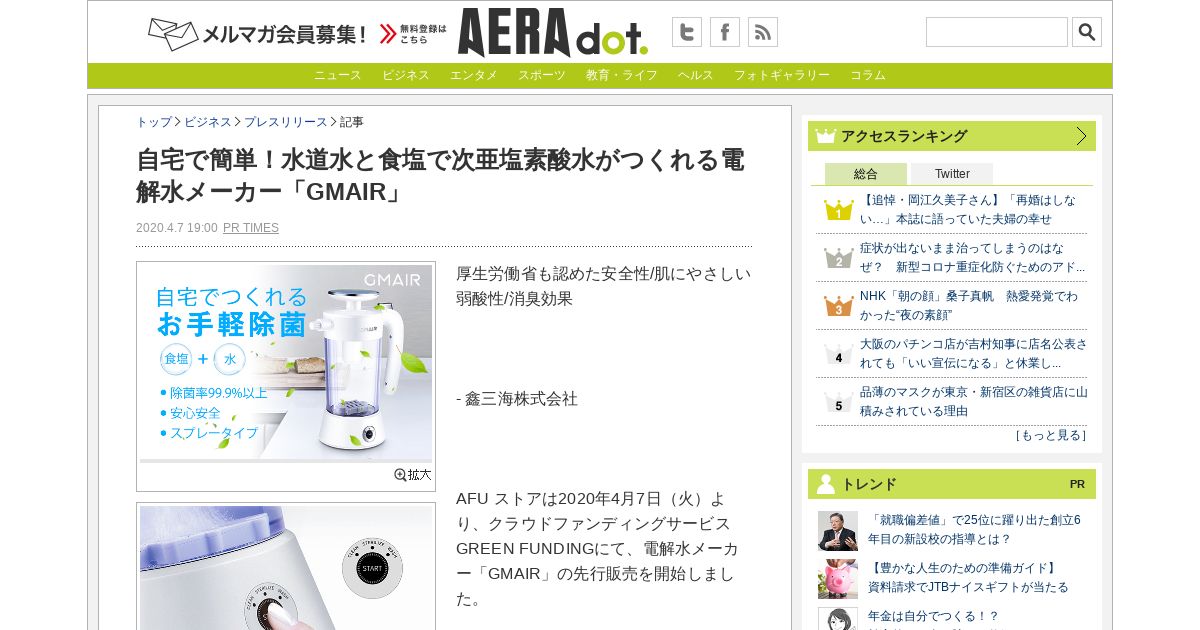Open the PR TIMES source link
Screen dimensions: 1200x630
point(251,228)
